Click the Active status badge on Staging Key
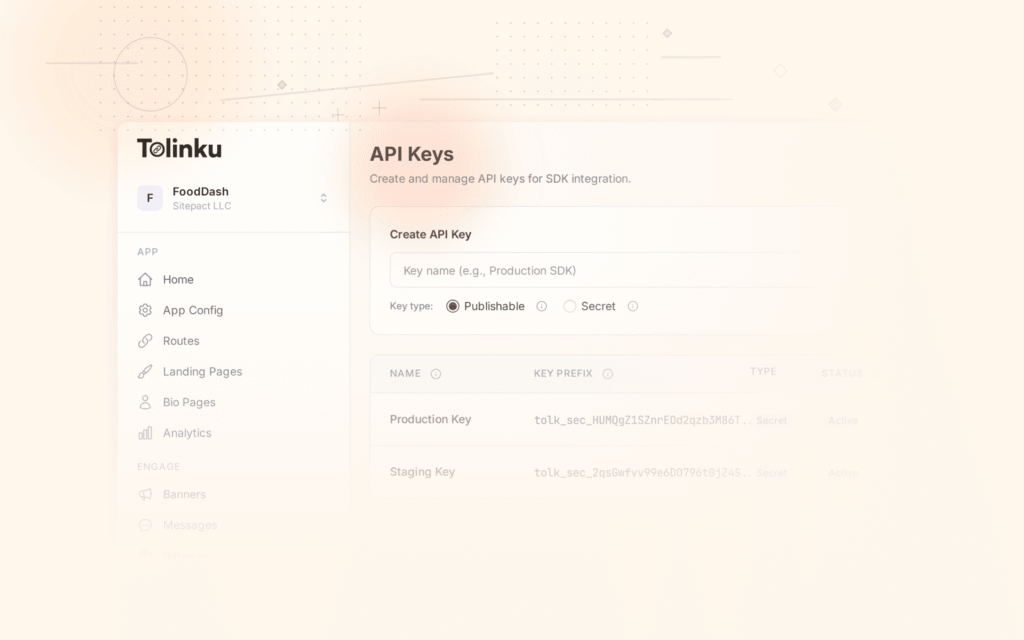 point(843,472)
